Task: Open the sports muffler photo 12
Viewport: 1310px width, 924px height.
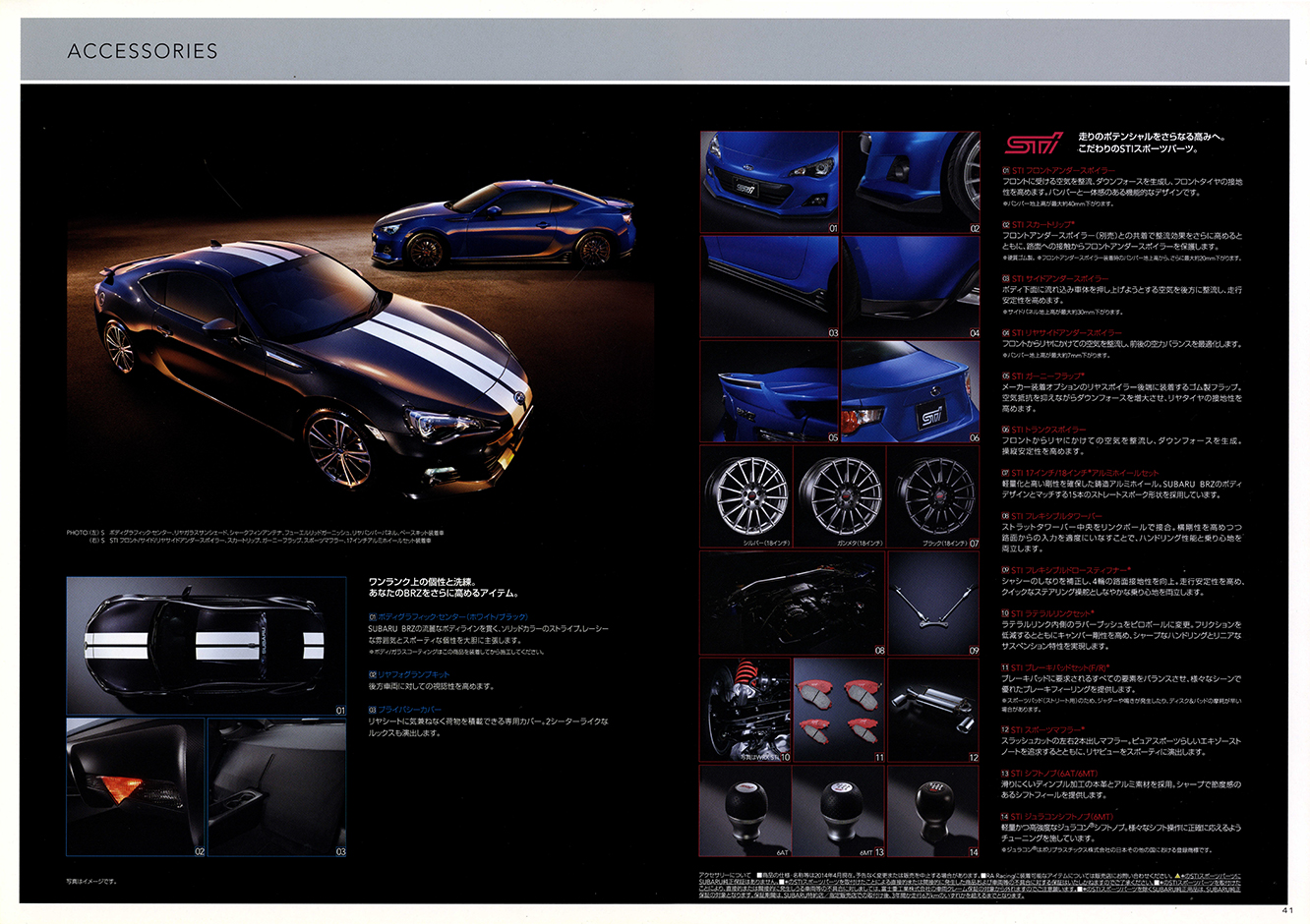Action: tap(934, 710)
